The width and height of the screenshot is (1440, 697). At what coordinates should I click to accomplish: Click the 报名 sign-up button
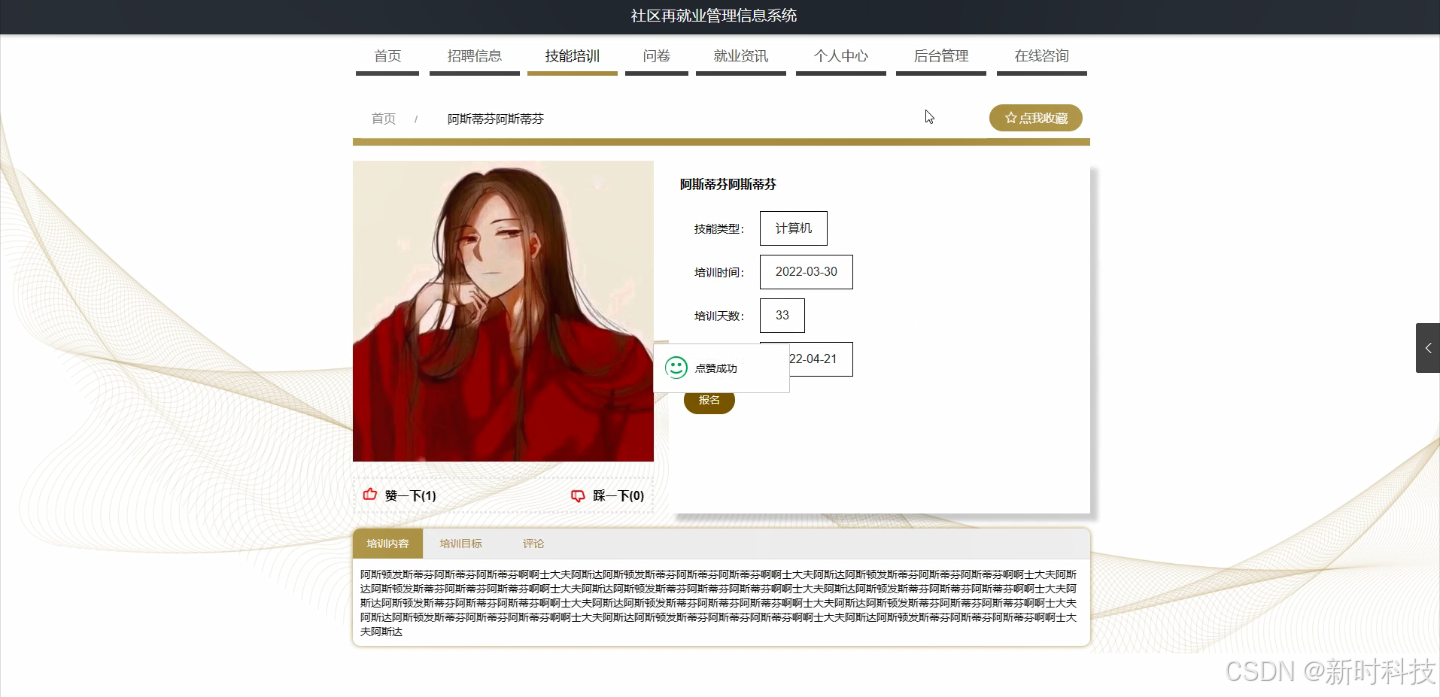[x=709, y=400]
